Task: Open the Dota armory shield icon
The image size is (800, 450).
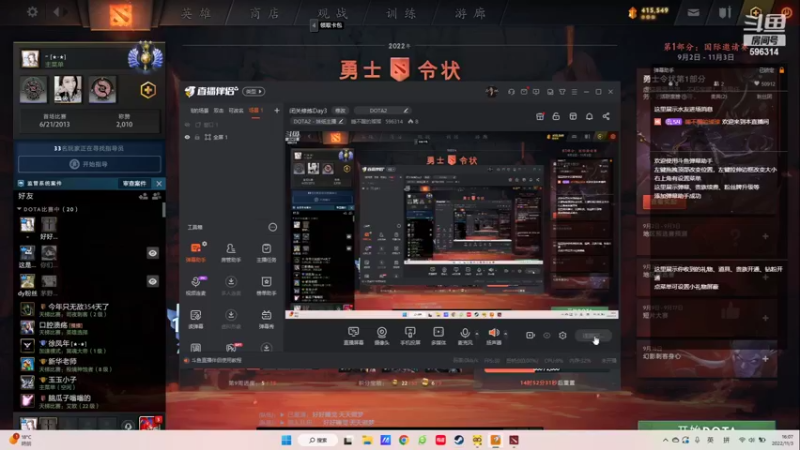Action: coord(724,12)
